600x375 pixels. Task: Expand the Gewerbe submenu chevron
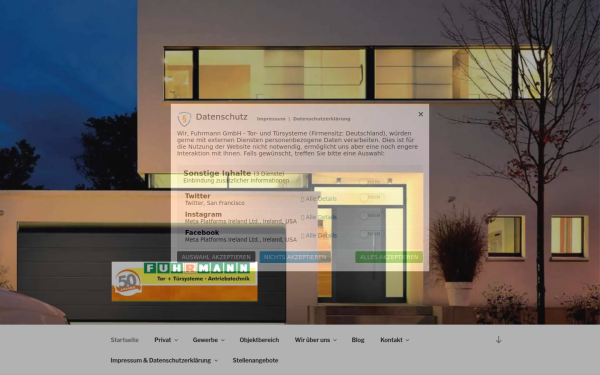223,340
